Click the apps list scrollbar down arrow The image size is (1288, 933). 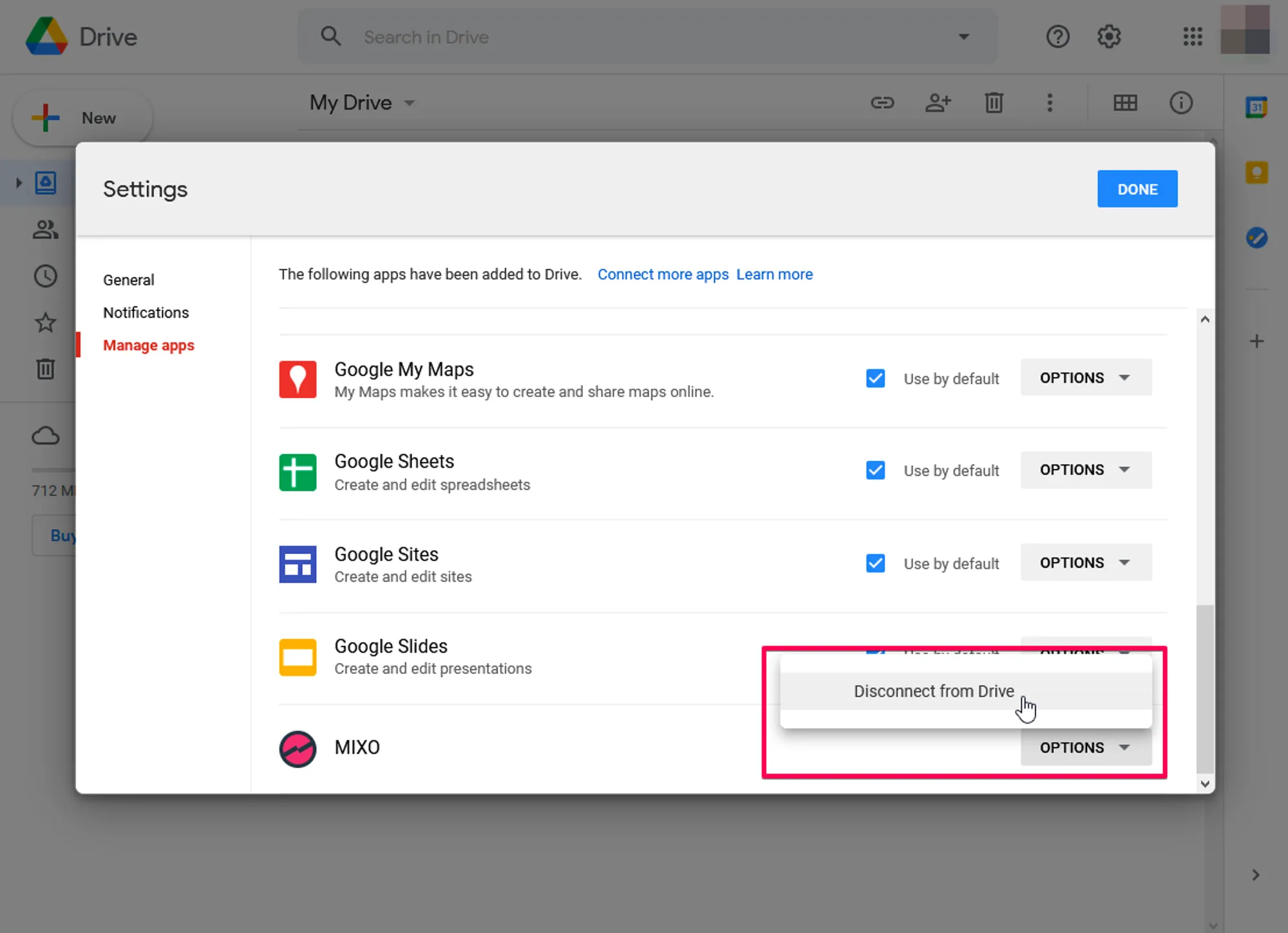coord(1204,784)
